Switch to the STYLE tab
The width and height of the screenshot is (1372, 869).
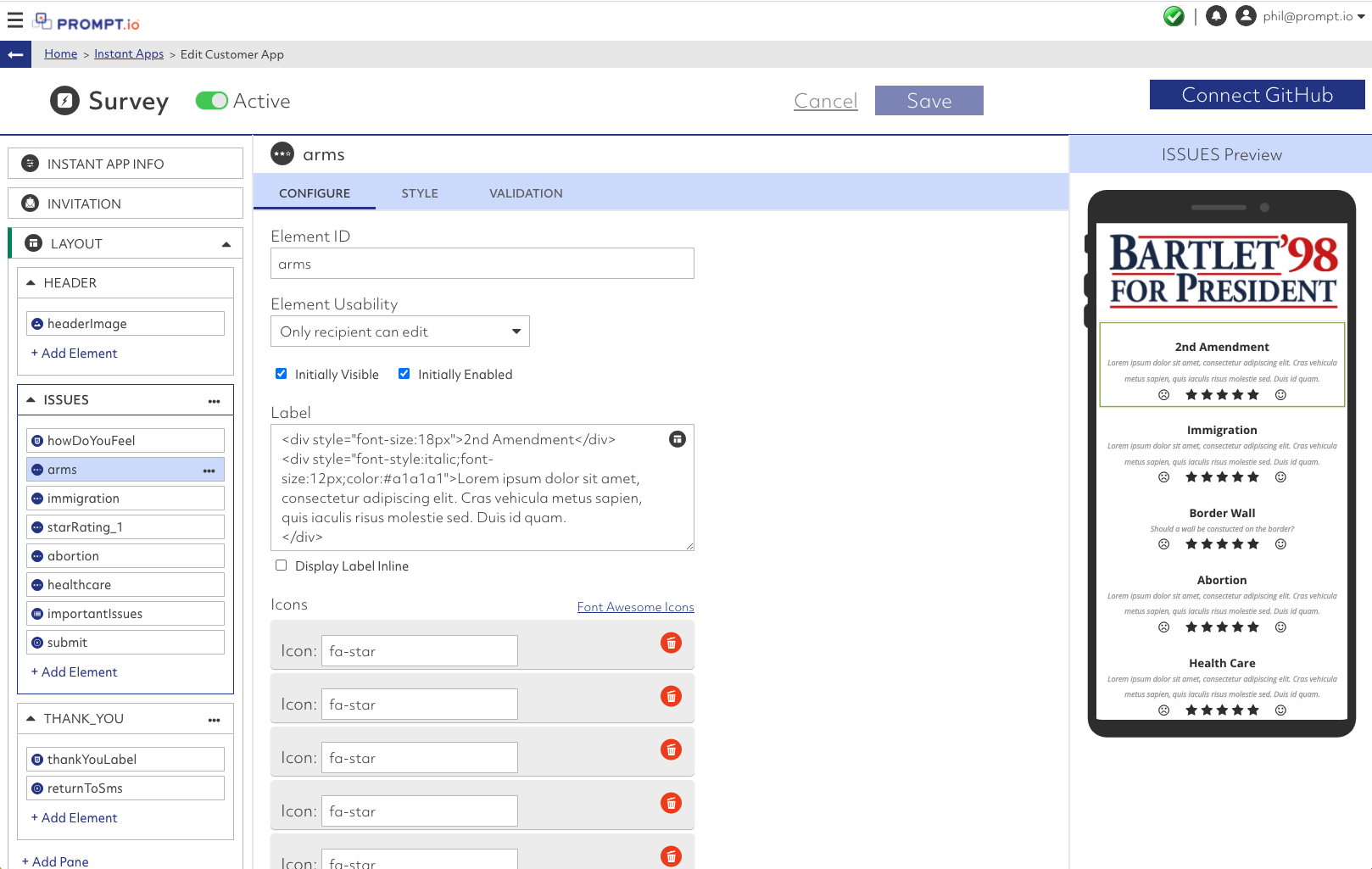pyautogui.click(x=420, y=192)
